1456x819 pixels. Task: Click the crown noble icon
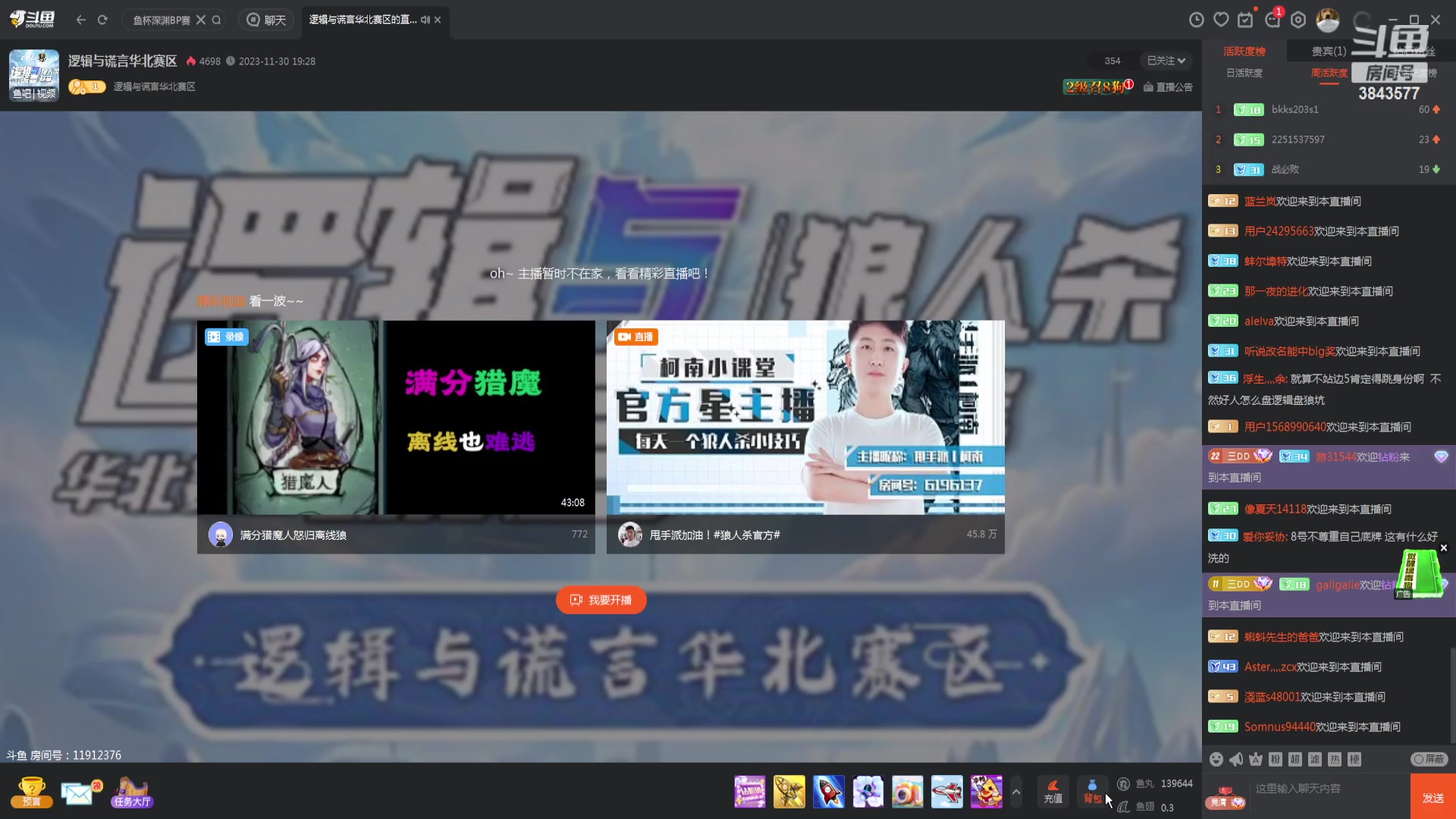coord(1256,759)
